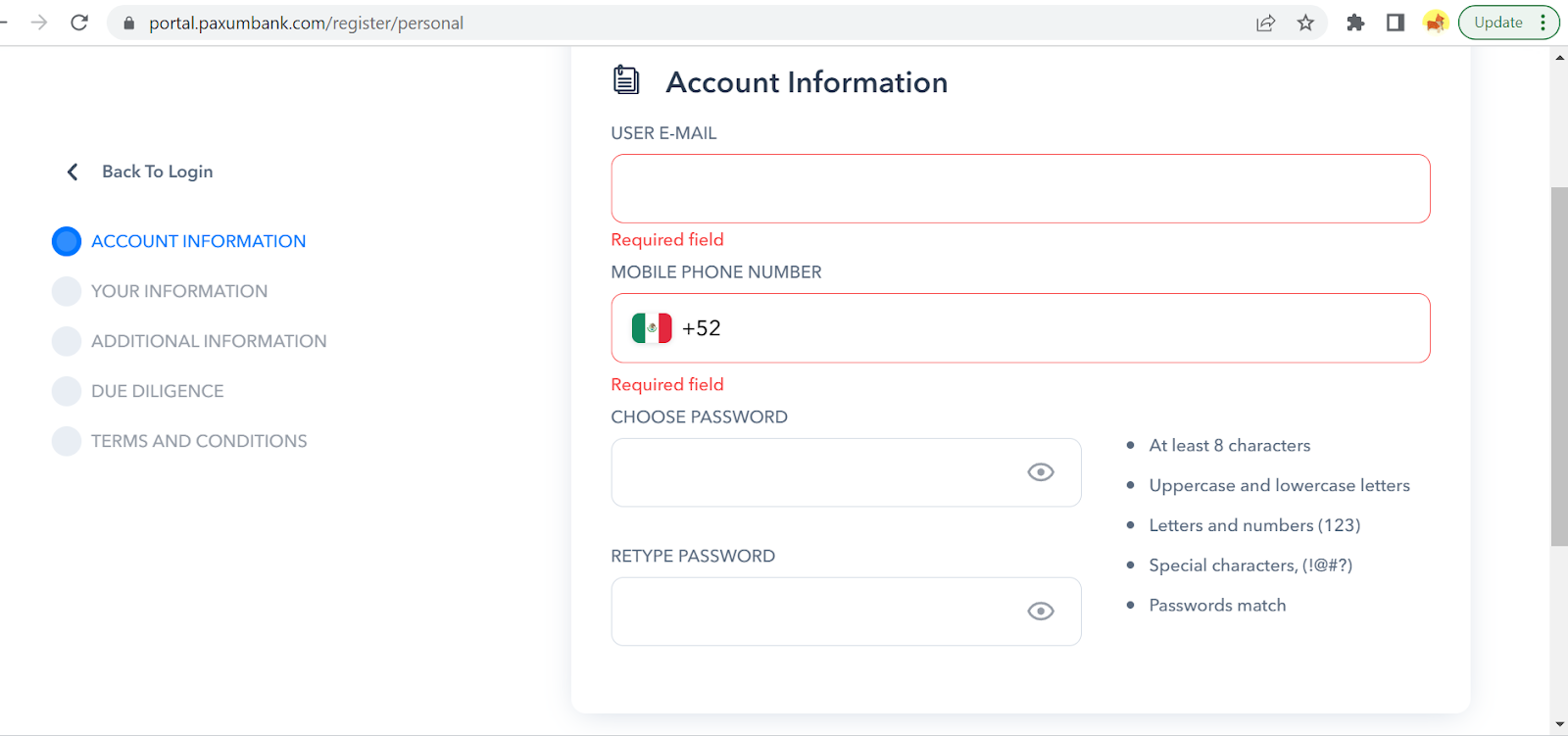Go to the Due Diligence step
The image size is (1568, 736).
point(157,391)
